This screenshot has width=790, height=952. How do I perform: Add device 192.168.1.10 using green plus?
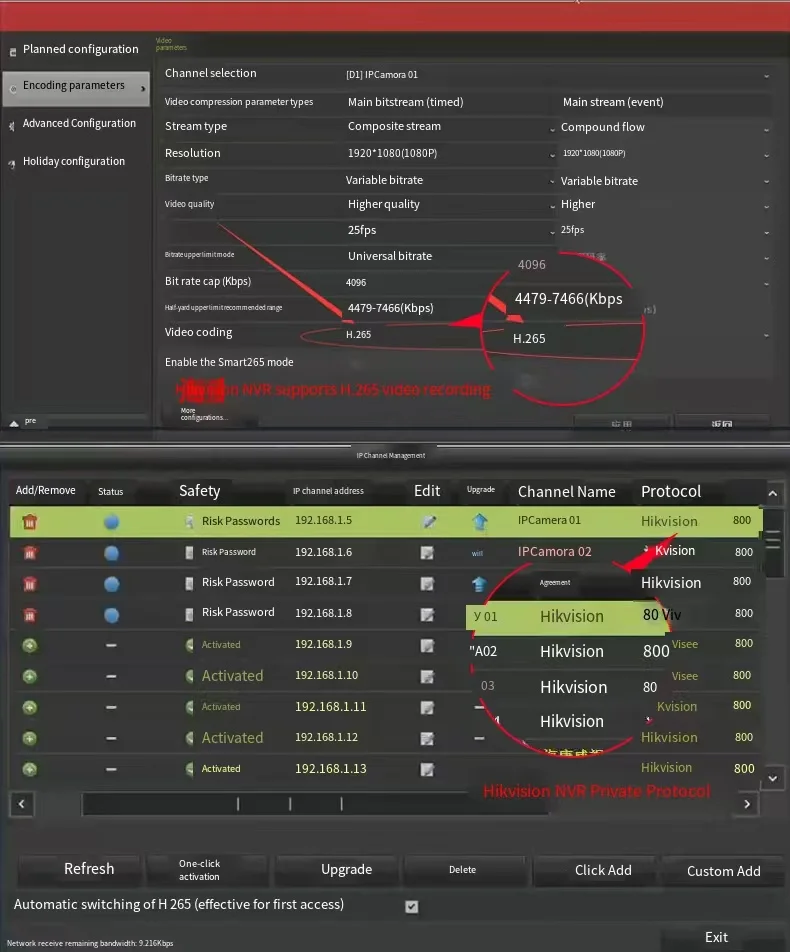tap(30, 676)
